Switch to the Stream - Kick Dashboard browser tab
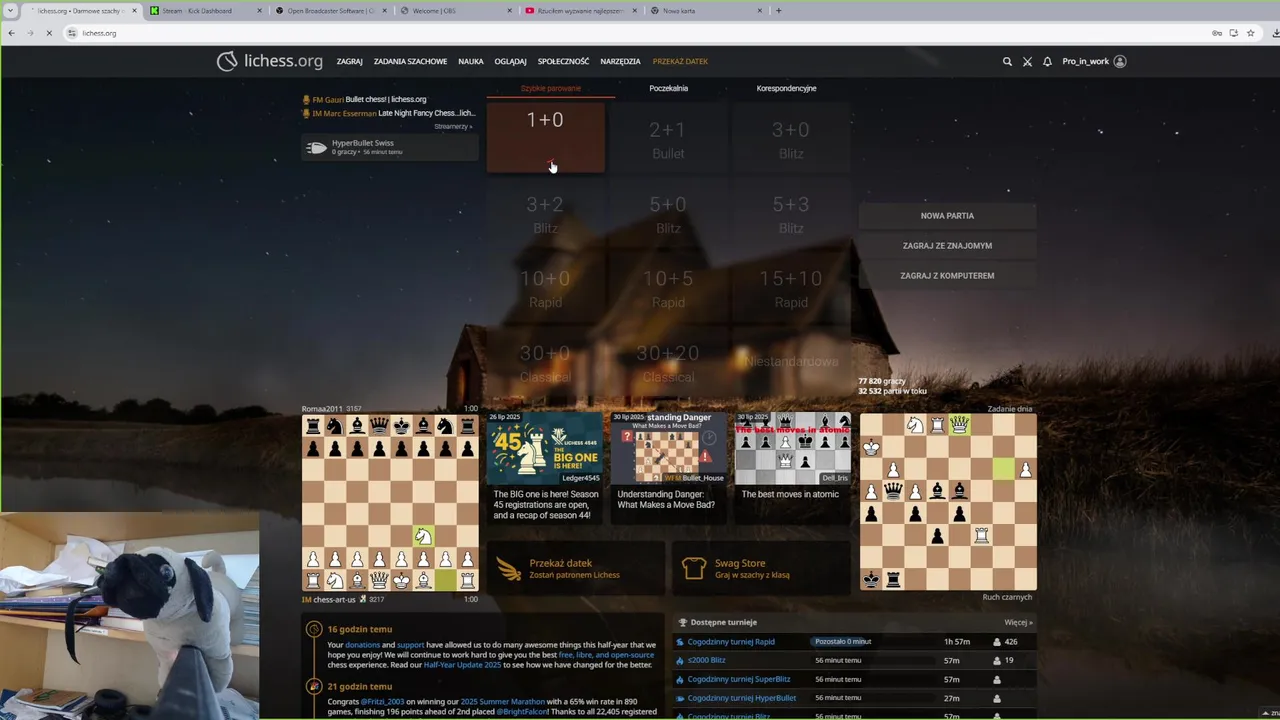1280x720 pixels. tap(206, 11)
